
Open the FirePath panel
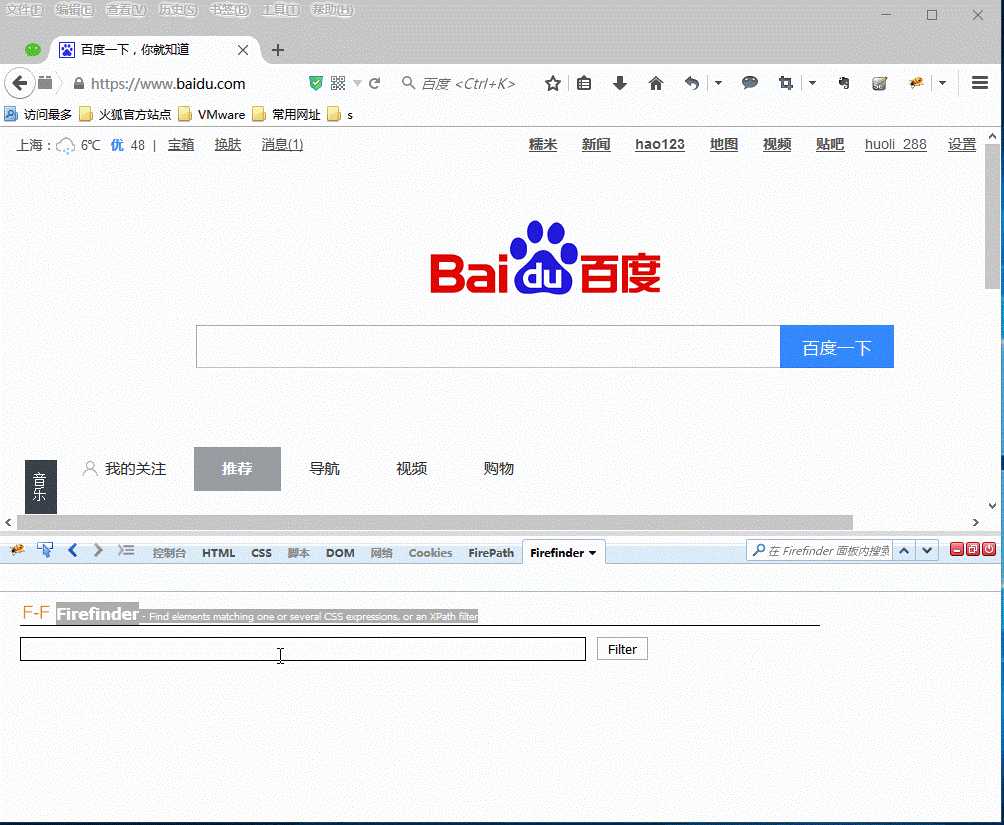[x=491, y=553]
